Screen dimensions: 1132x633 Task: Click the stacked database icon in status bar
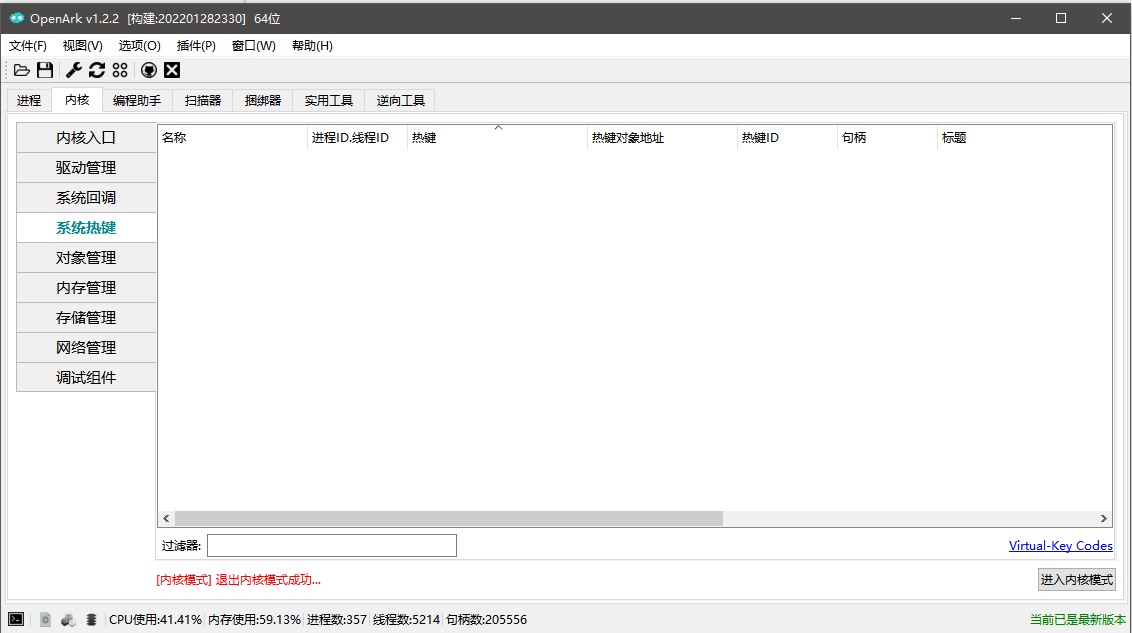91,619
